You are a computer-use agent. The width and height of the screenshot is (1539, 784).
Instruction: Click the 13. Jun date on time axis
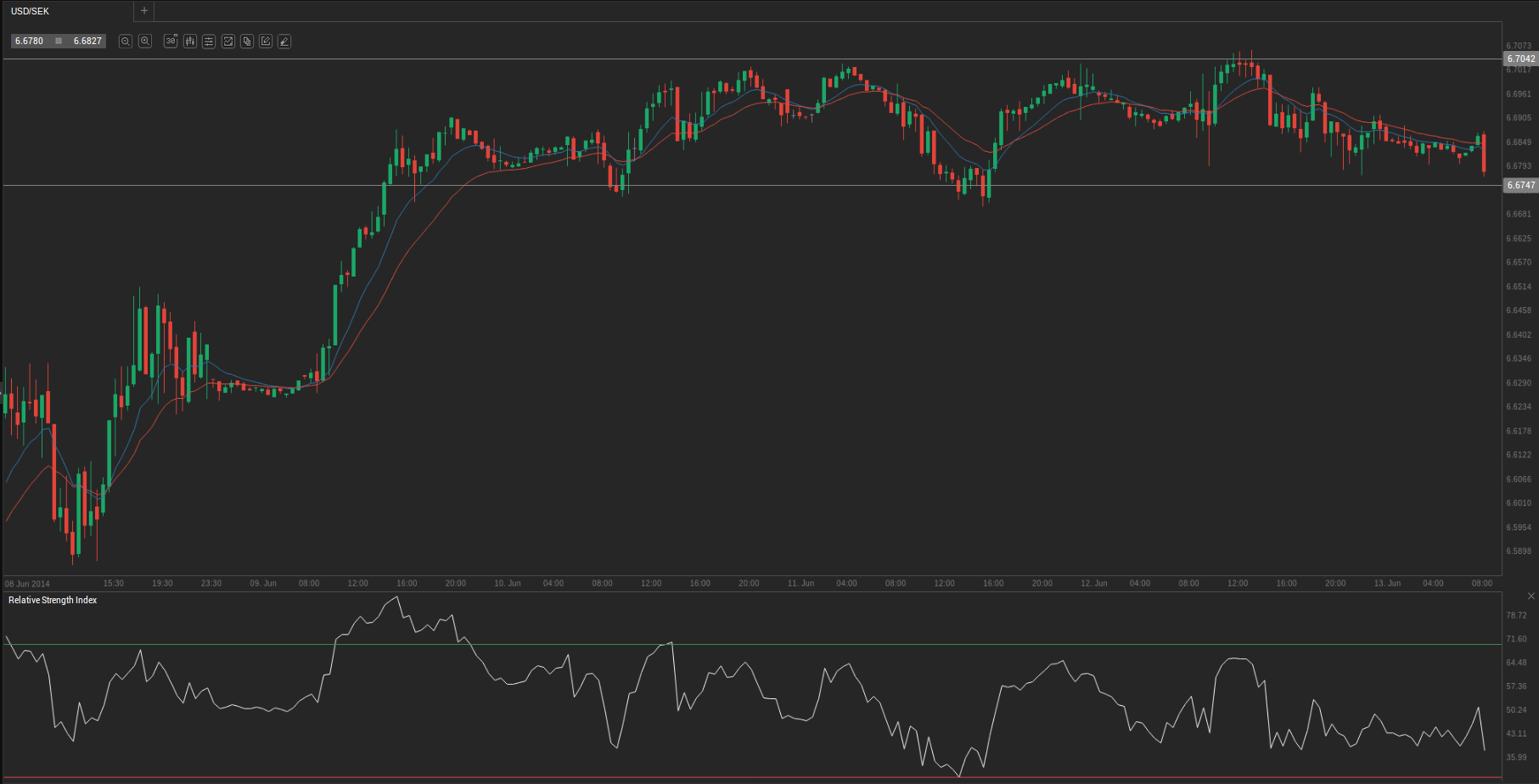click(1387, 584)
